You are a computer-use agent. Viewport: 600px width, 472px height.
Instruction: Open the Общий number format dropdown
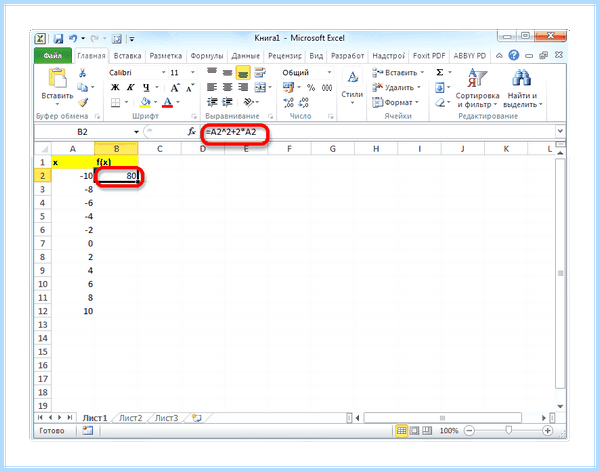tap(329, 72)
